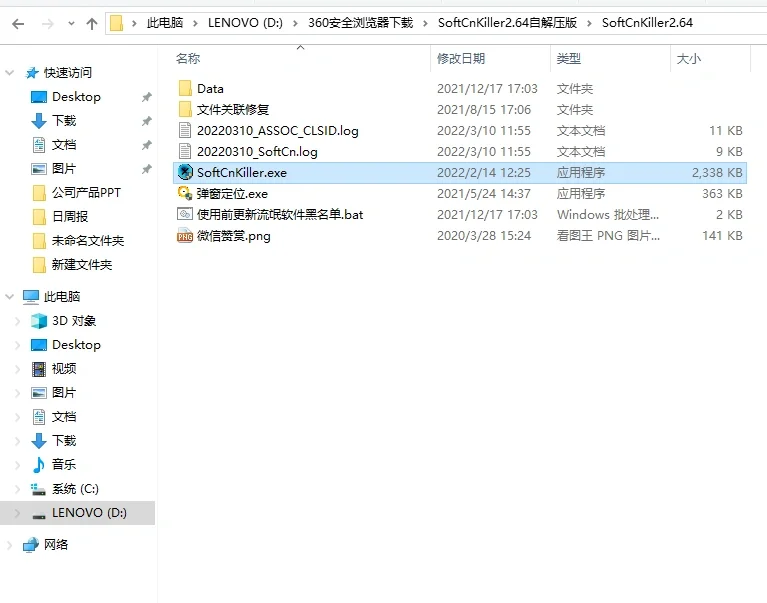
Task: Collapse the 快速访问 section
Action: point(9,73)
